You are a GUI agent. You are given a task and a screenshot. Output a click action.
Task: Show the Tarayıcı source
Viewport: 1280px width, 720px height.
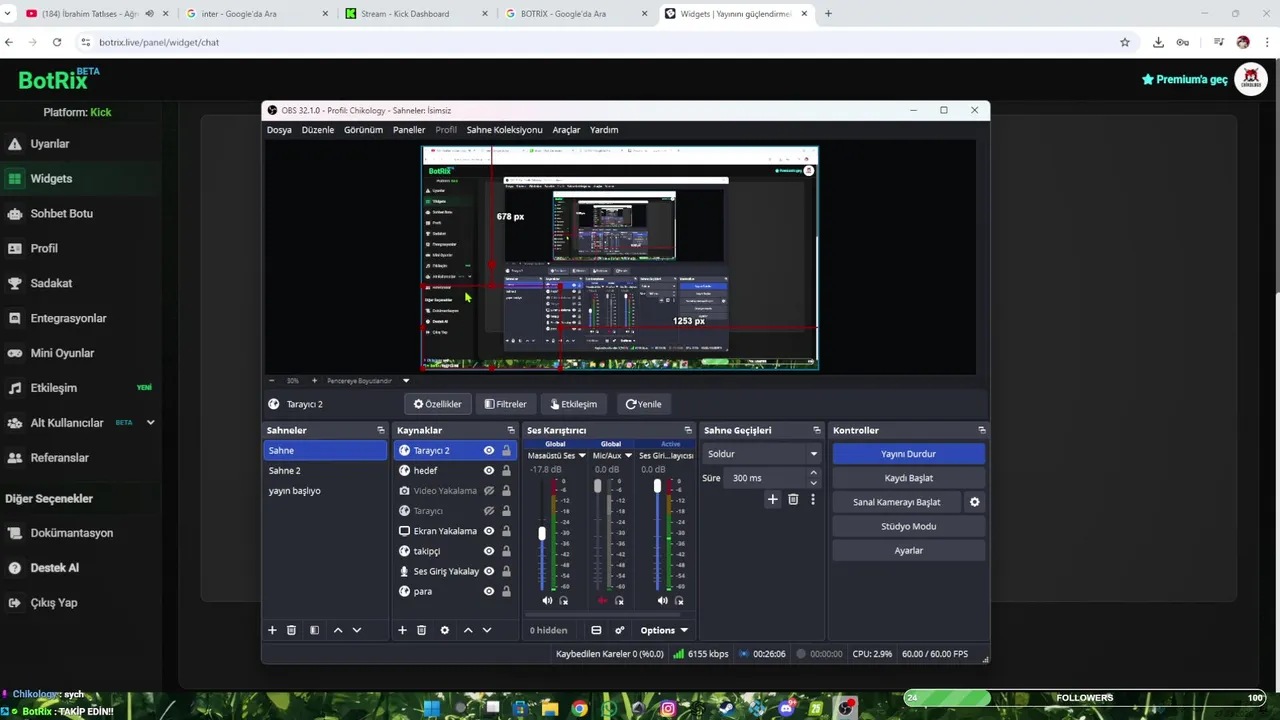tap(489, 511)
